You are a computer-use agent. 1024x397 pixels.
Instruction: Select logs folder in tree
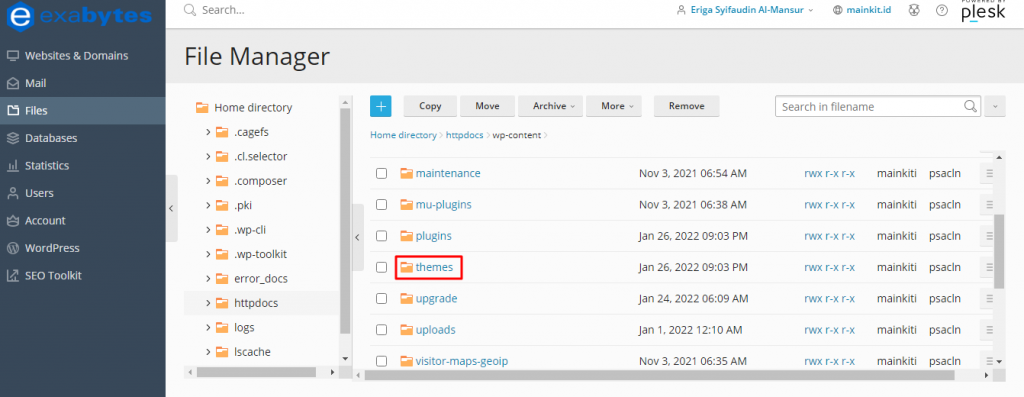(244, 327)
